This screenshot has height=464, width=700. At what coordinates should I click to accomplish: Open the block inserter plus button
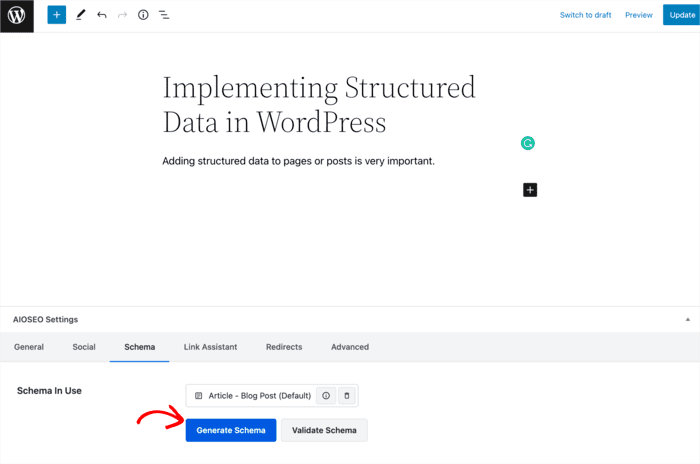coord(57,15)
